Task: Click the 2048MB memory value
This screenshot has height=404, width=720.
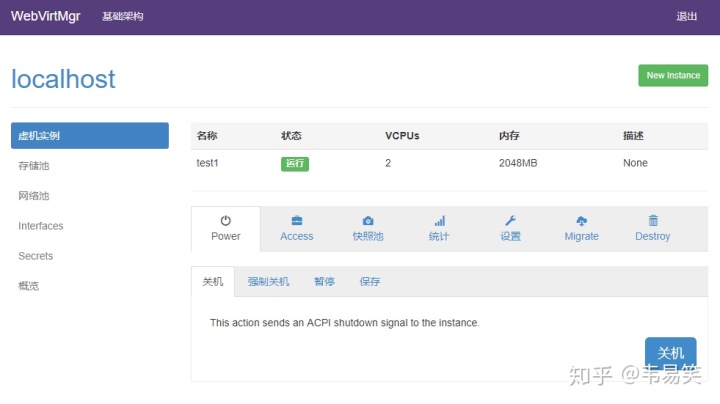Action: click(x=518, y=163)
